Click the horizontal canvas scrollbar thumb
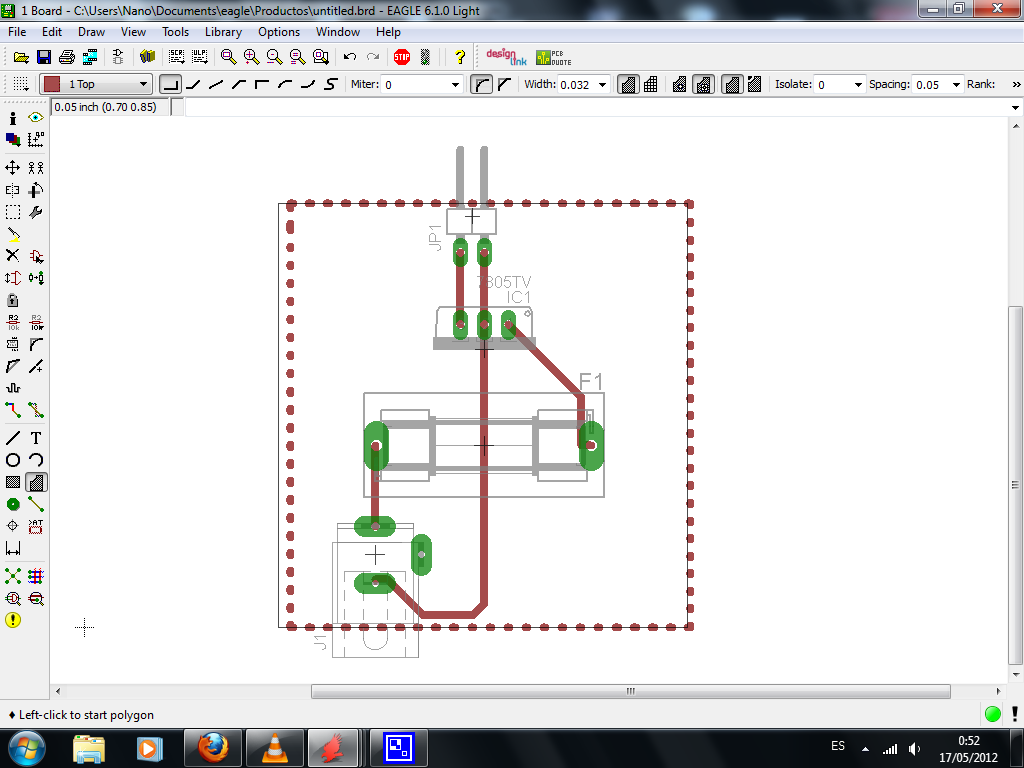The width and height of the screenshot is (1024, 768). click(x=630, y=691)
